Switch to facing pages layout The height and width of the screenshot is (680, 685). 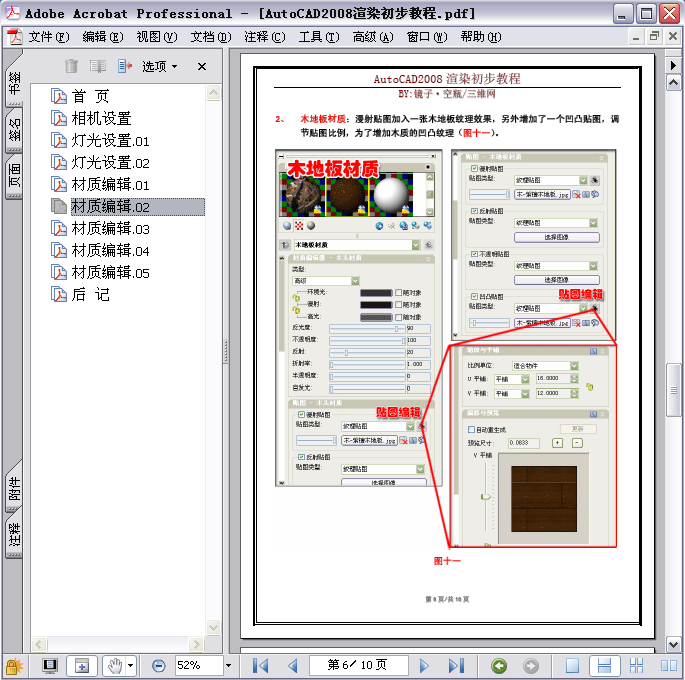pos(669,666)
